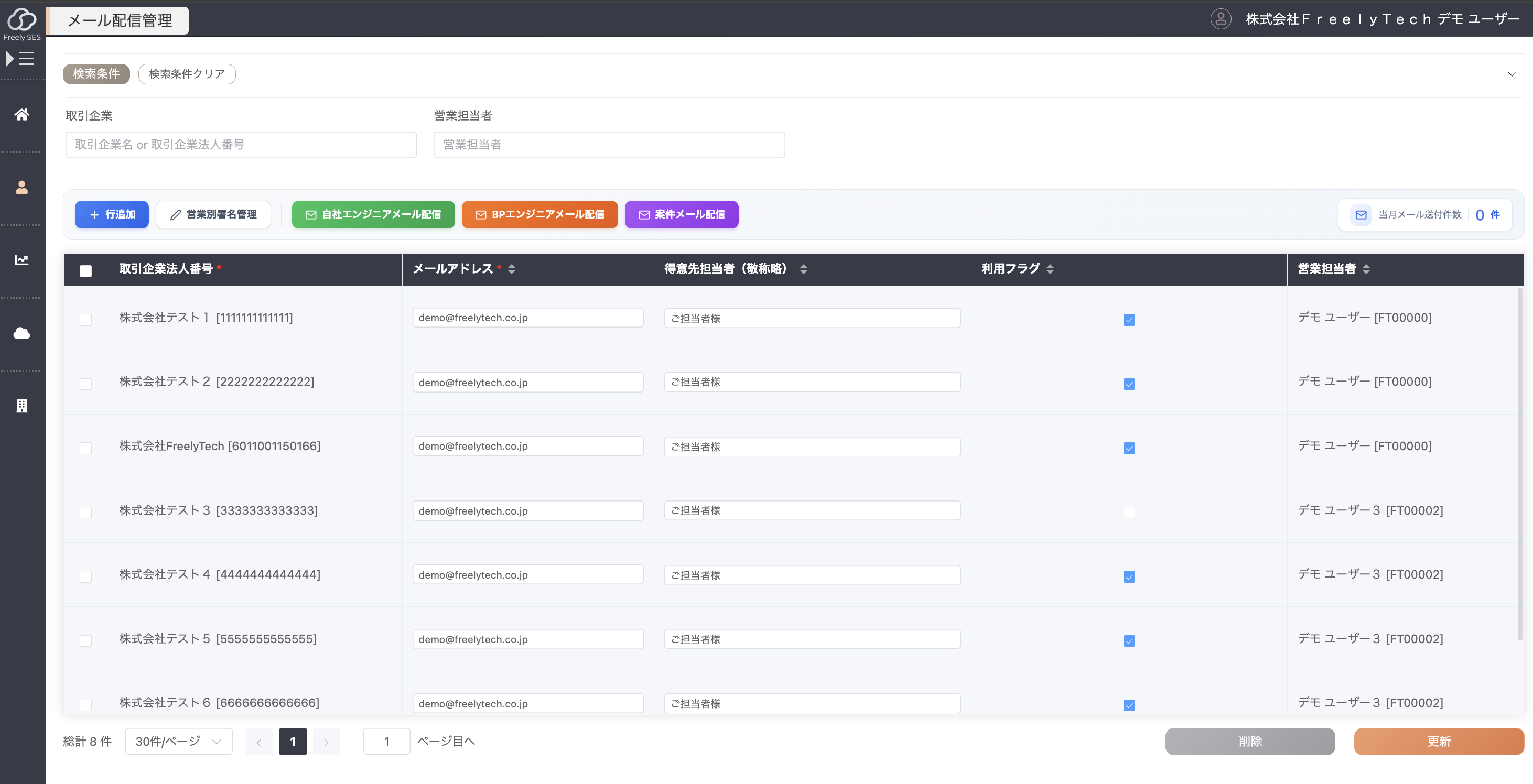Go to page 1 in pagination
This screenshot has height=784, width=1533.
pos(293,741)
